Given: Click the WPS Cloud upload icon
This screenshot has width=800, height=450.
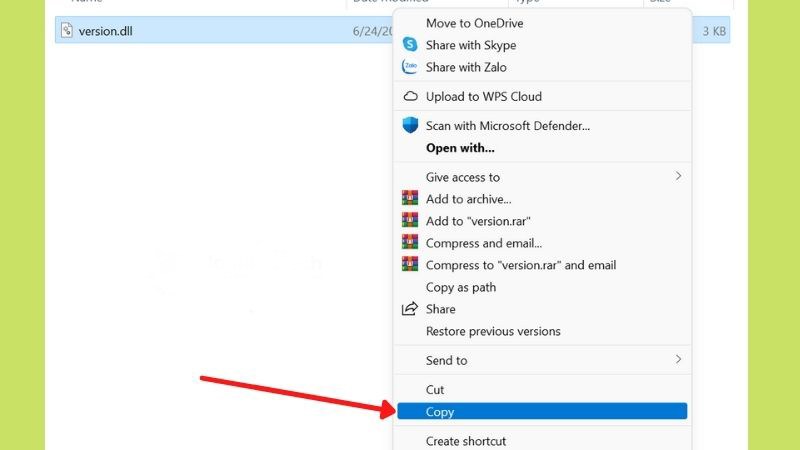Looking at the screenshot, I should click(x=410, y=96).
